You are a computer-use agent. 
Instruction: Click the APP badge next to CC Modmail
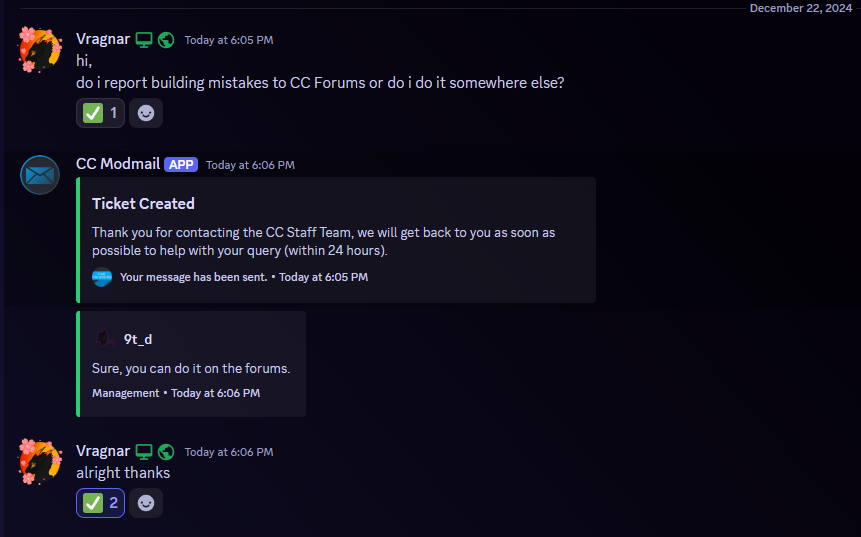[x=181, y=164]
